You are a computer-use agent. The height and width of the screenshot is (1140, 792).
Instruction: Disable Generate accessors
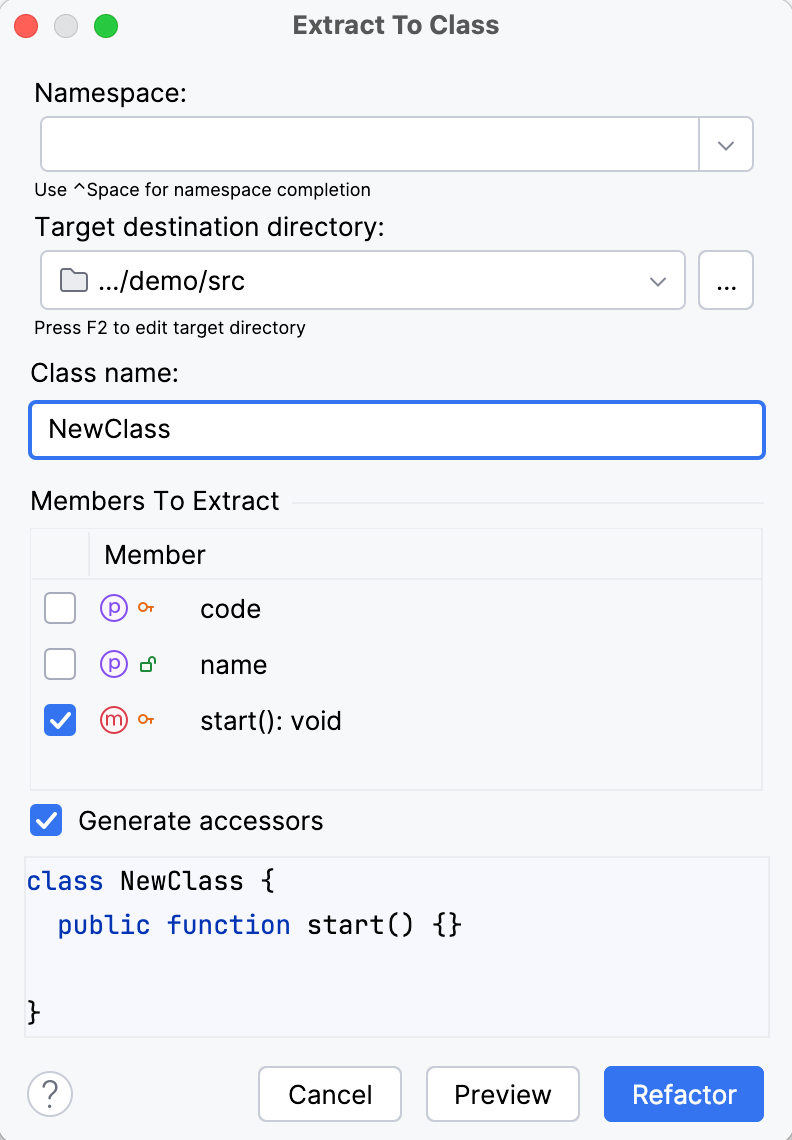(x=45, y=820)
